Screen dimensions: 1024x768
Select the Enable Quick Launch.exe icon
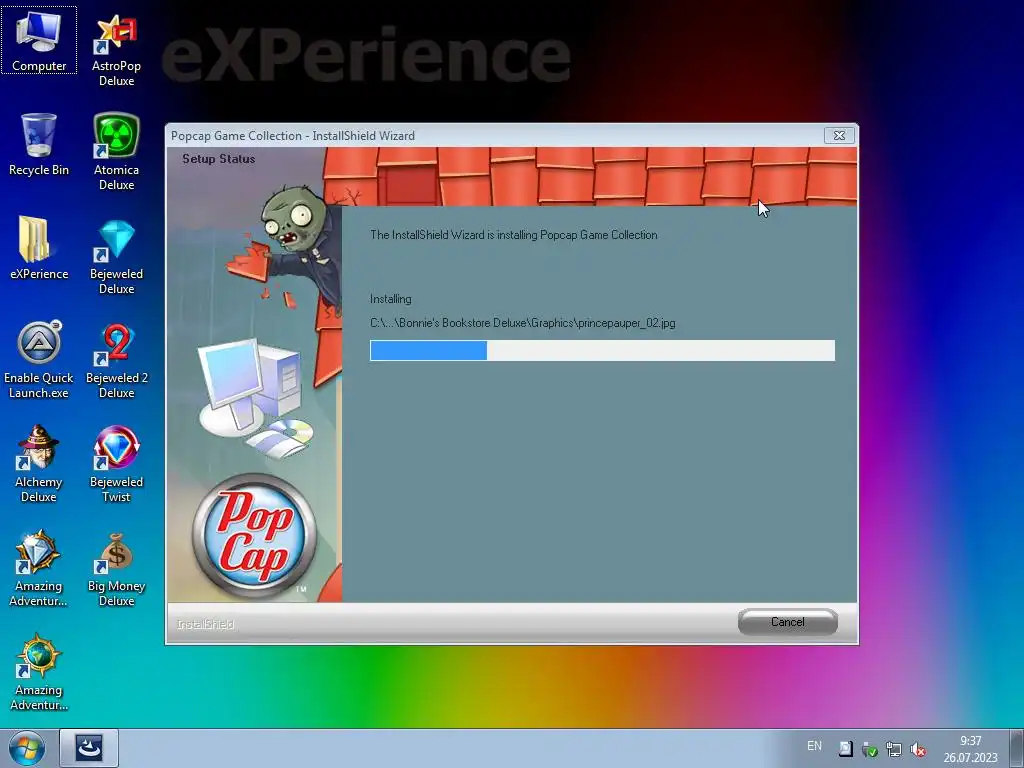click(39, 360)
